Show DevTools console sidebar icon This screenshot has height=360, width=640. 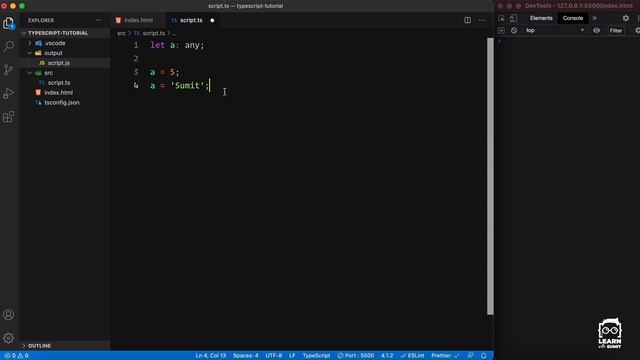point(501,31)
